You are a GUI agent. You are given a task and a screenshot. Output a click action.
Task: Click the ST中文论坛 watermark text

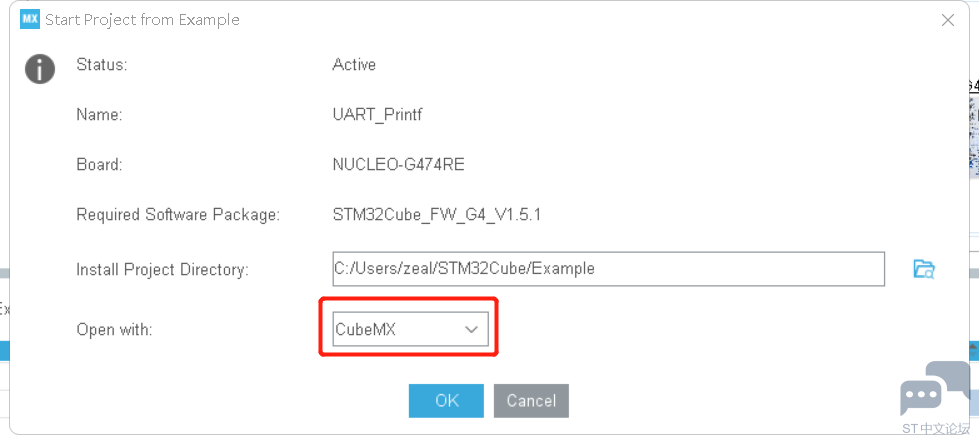pyautogui.click(x=936, y=428)
